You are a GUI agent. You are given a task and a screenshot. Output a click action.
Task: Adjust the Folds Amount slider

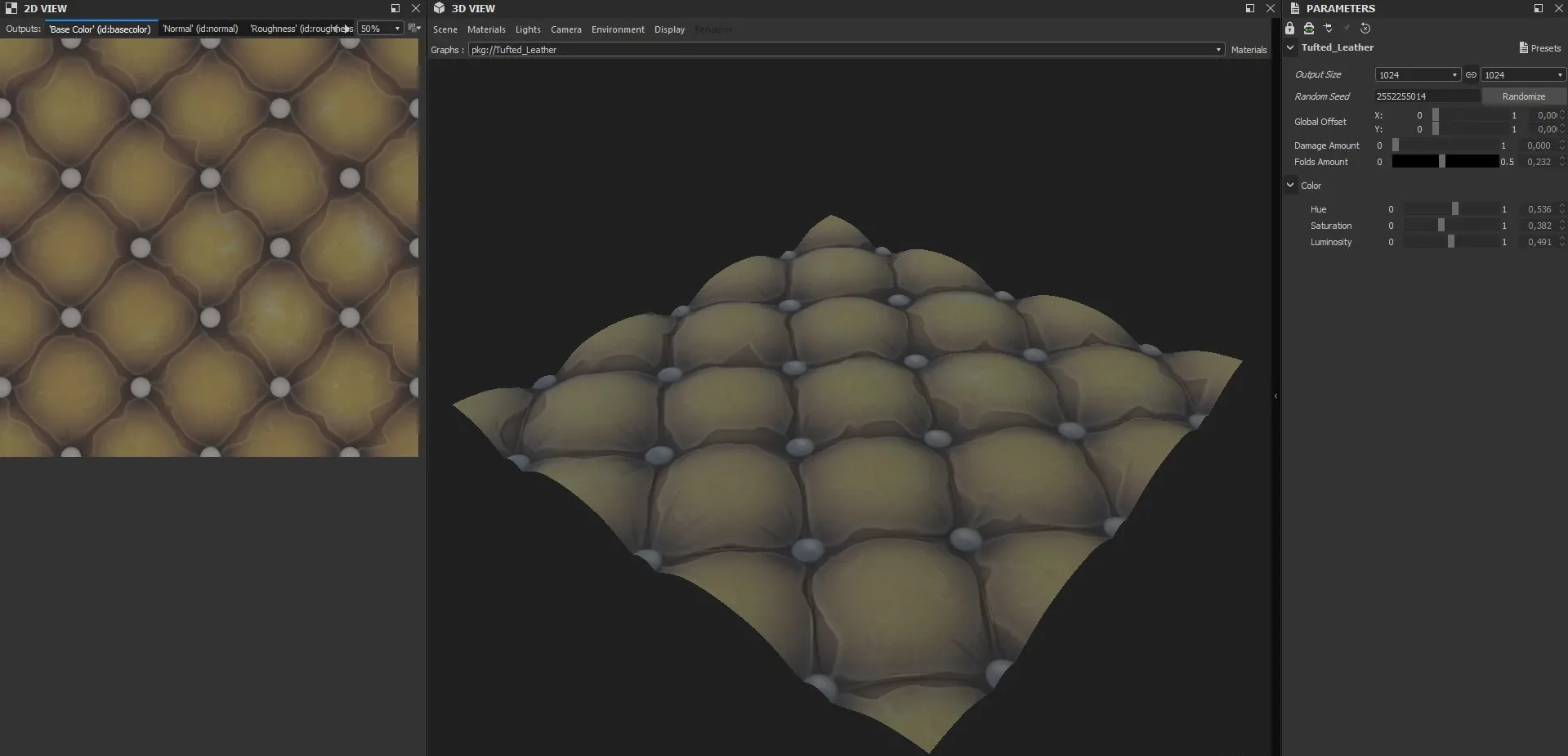click(x=1445, y=162)
